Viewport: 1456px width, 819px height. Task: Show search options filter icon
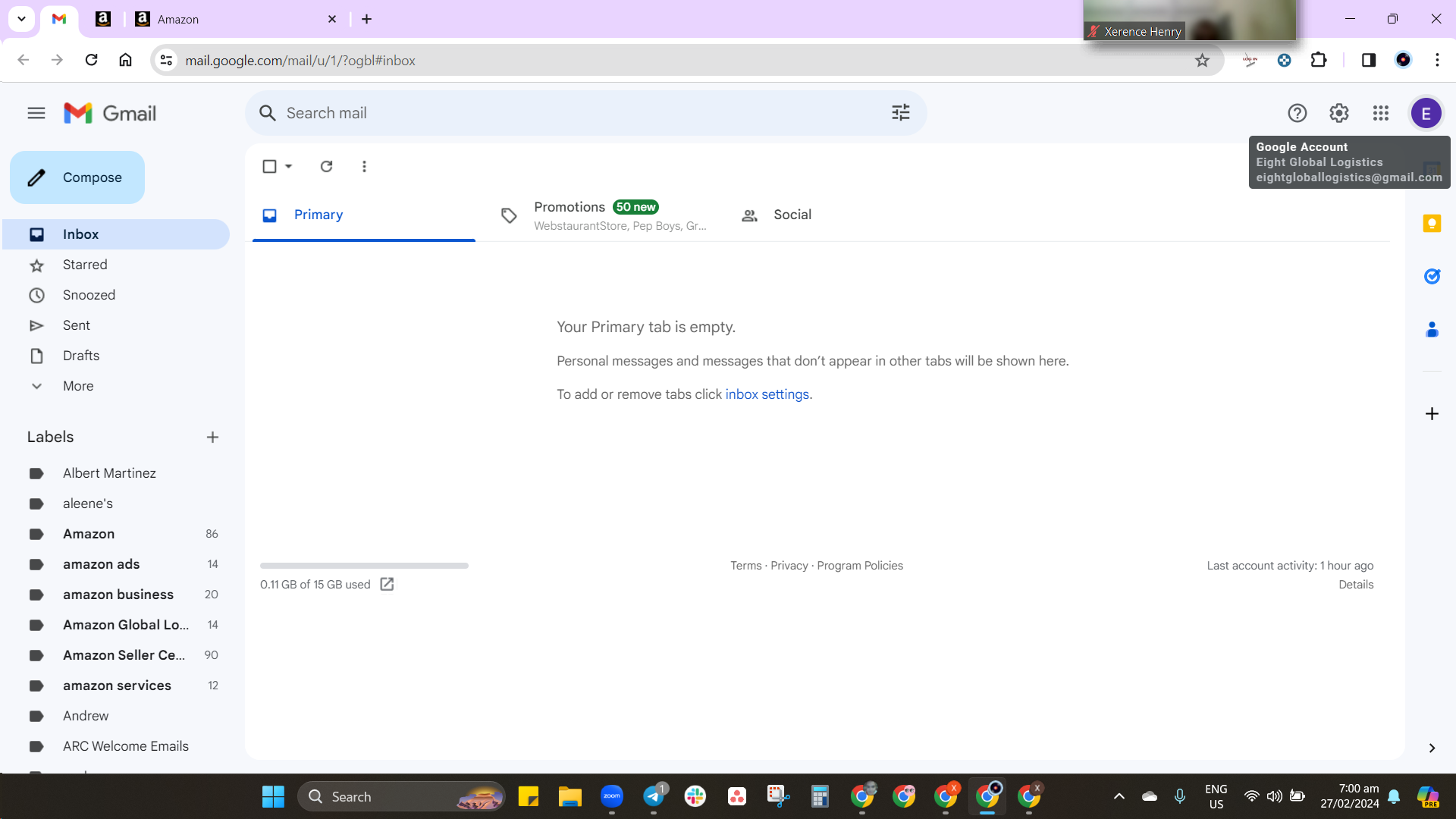tap(900, 113)
